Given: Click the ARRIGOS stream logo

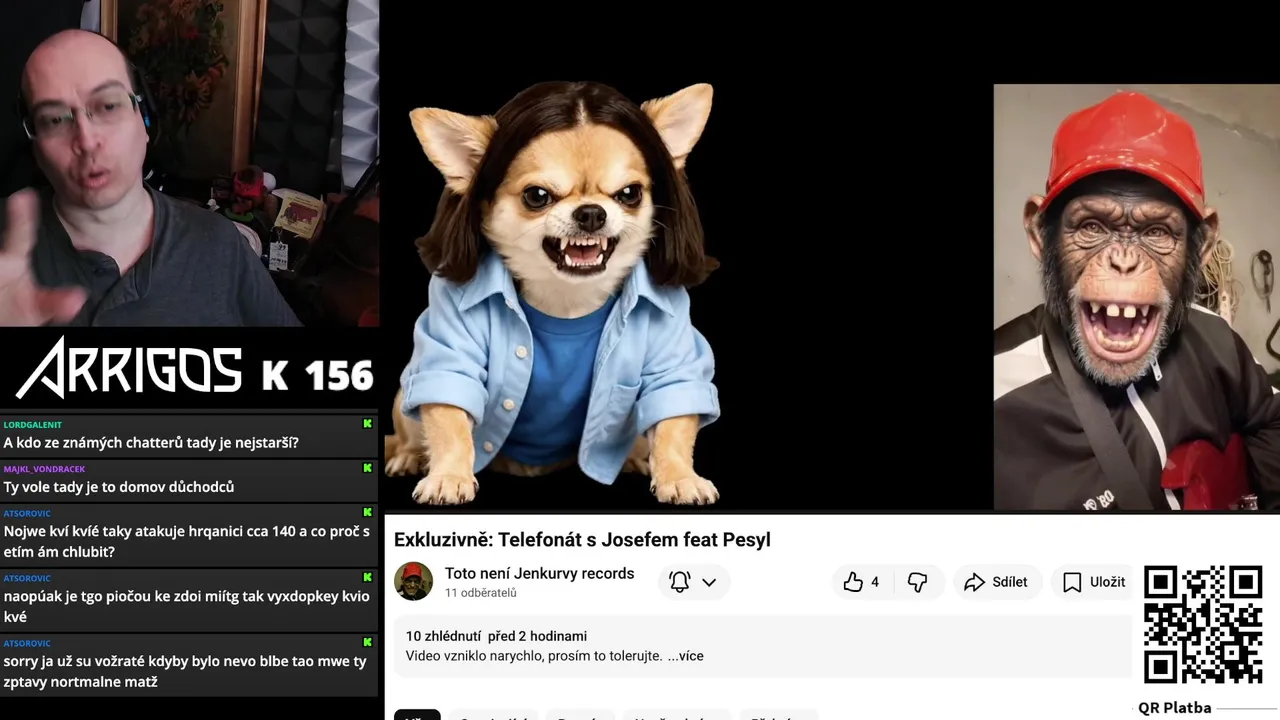Looking at the screenshot, I should (x=129, y=368).
